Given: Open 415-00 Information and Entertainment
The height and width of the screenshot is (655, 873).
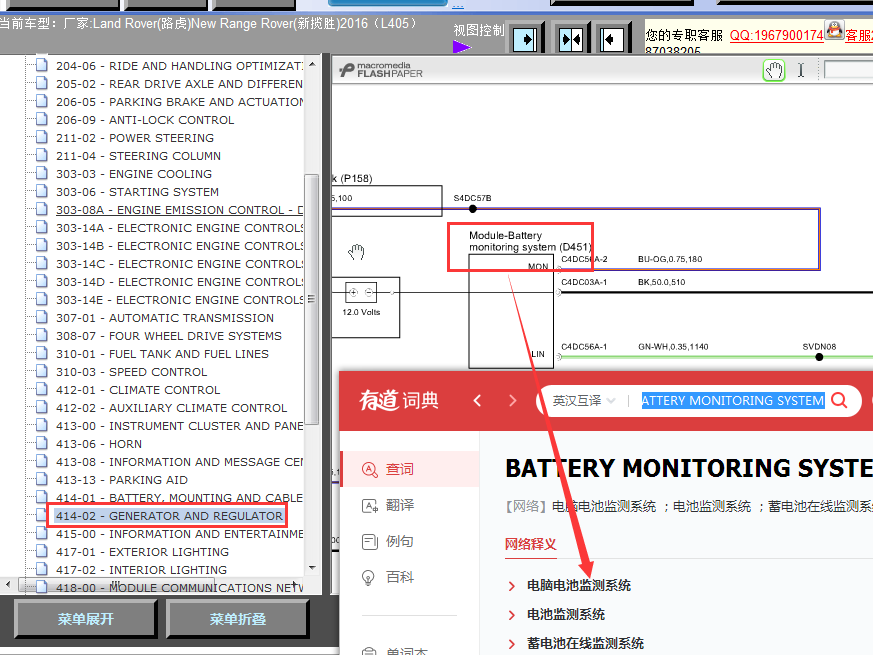Looking at the screenshot, I should pos(179,534).
